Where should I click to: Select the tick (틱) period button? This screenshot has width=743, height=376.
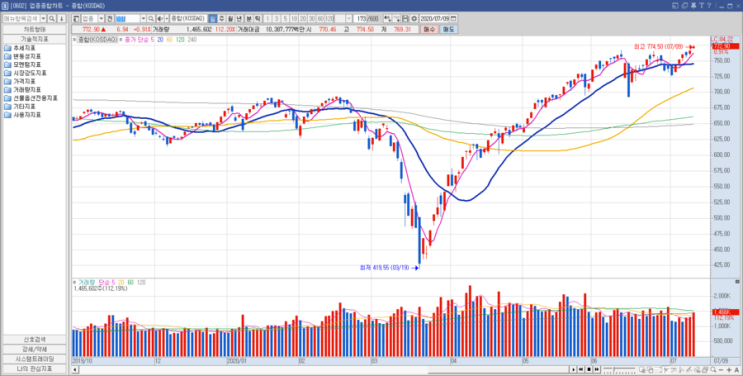coord(257,18)
